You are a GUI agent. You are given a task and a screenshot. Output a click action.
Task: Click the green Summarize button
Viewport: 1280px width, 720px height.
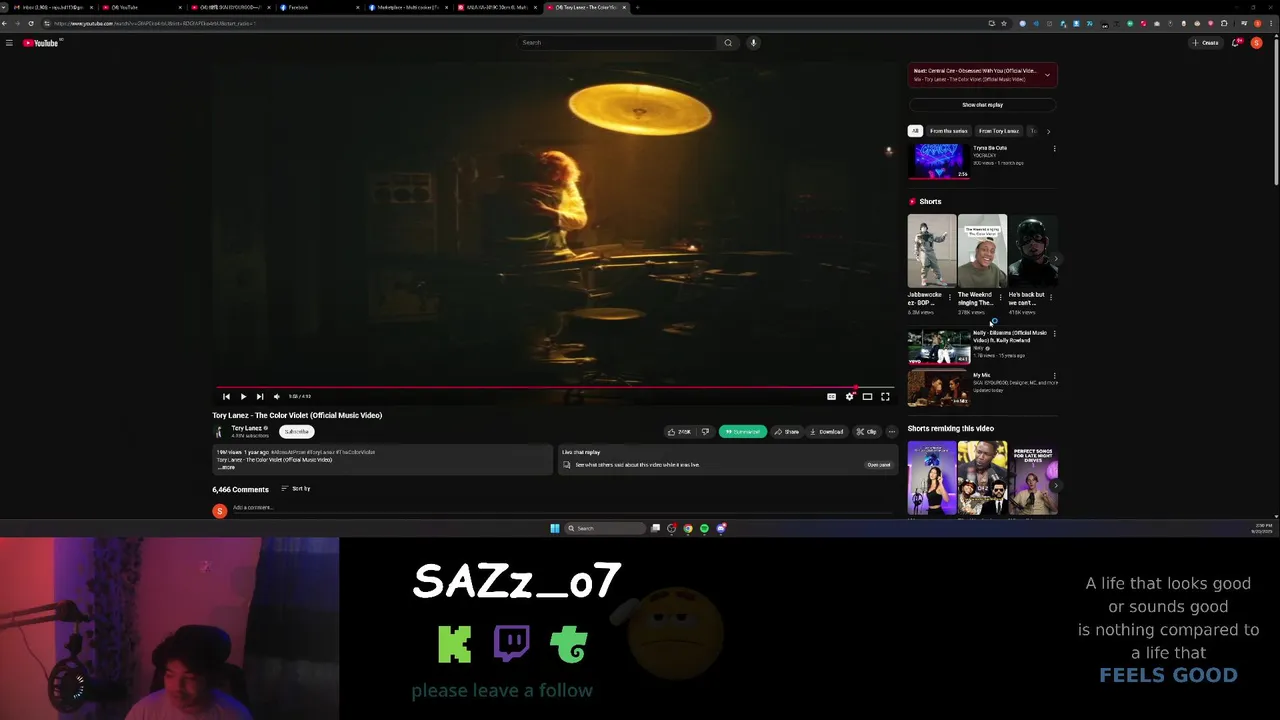pyautogui.click(x=742, y=432)
